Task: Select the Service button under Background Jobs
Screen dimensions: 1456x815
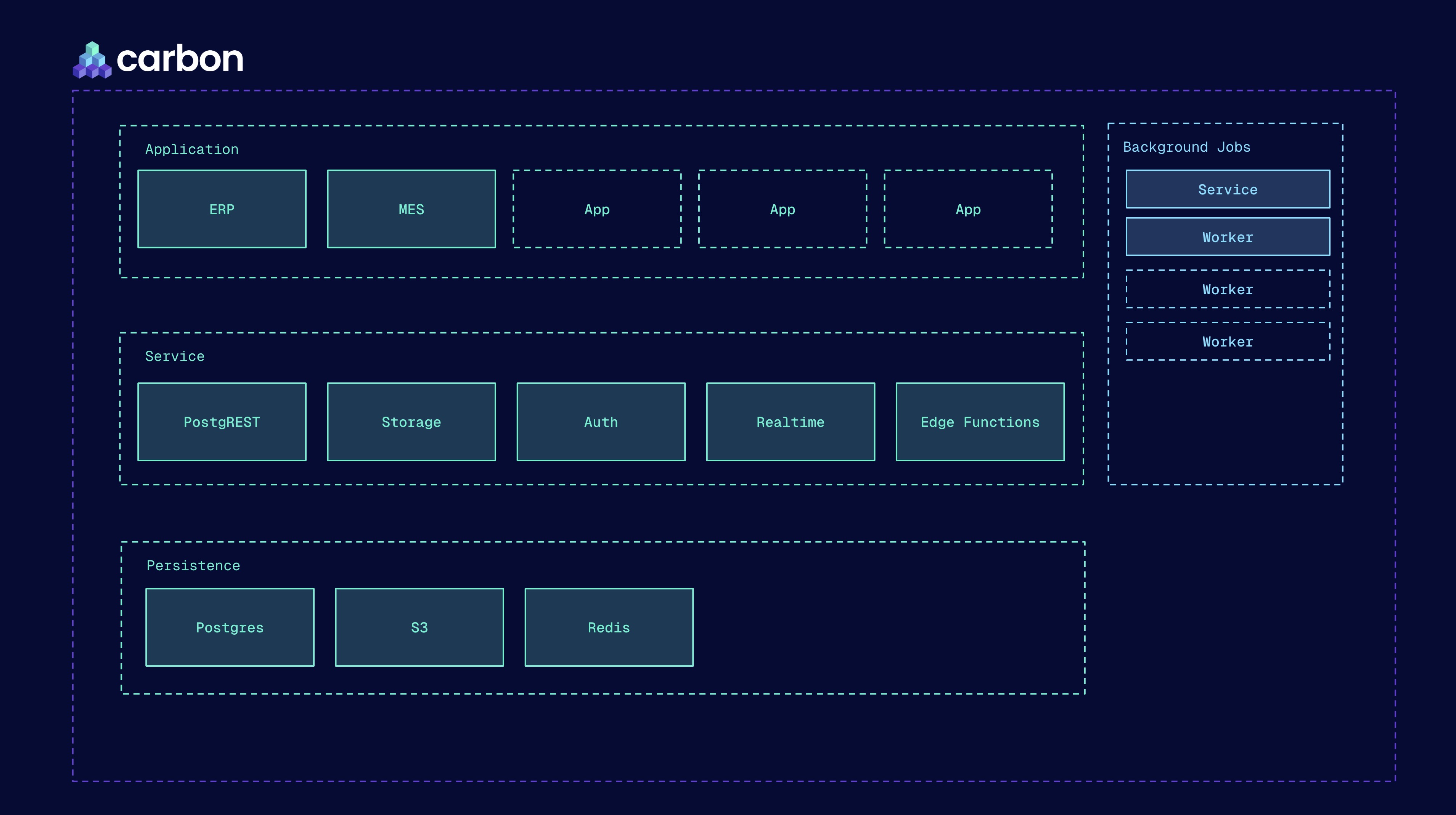Action: tap(1227, 189)
